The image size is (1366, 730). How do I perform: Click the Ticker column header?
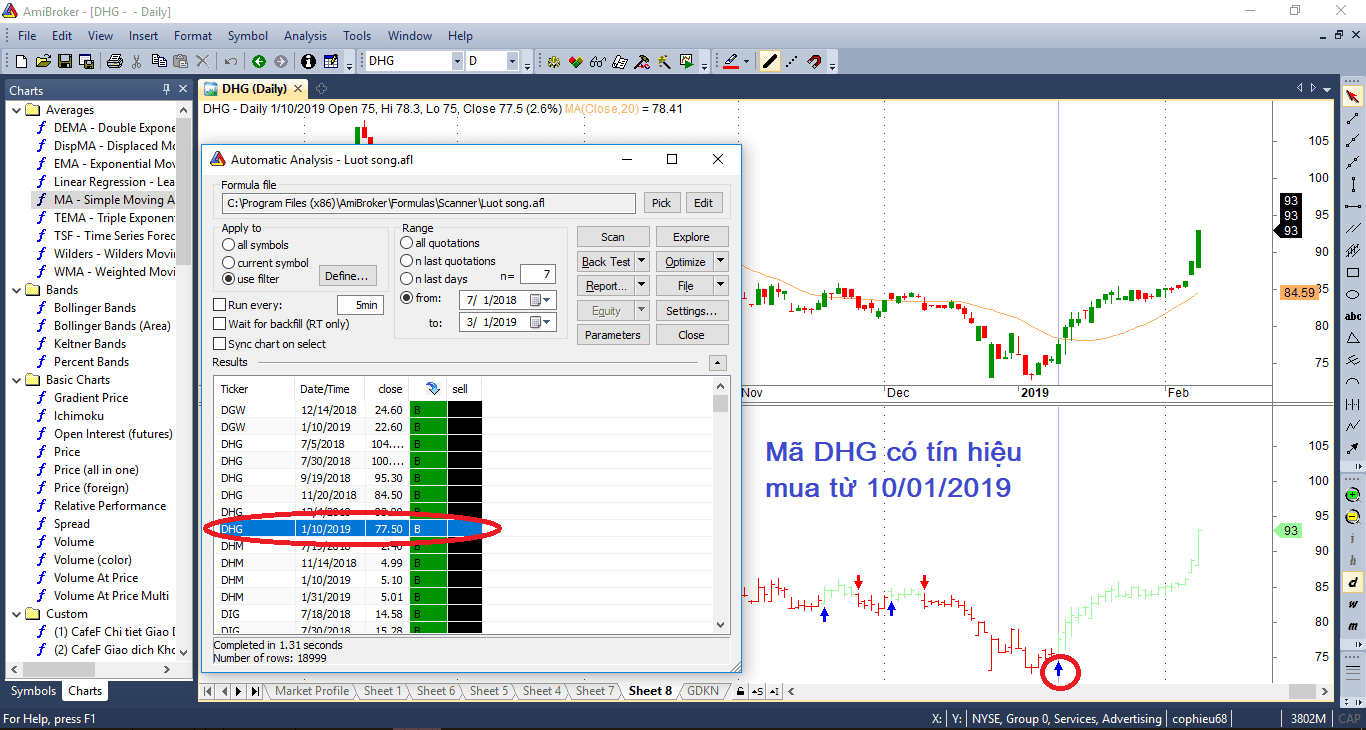coord(254,389)
